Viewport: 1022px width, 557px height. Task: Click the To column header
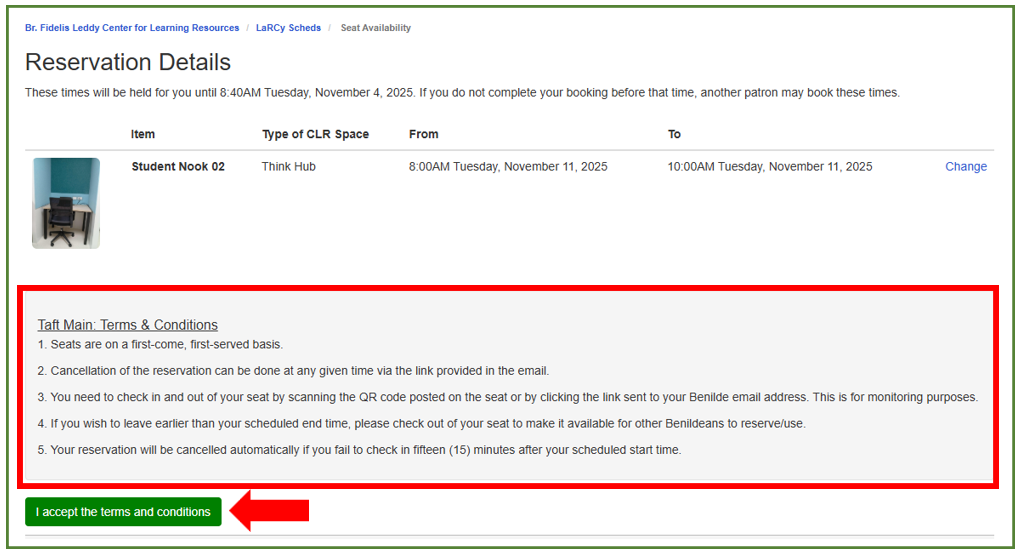(674, 134)
